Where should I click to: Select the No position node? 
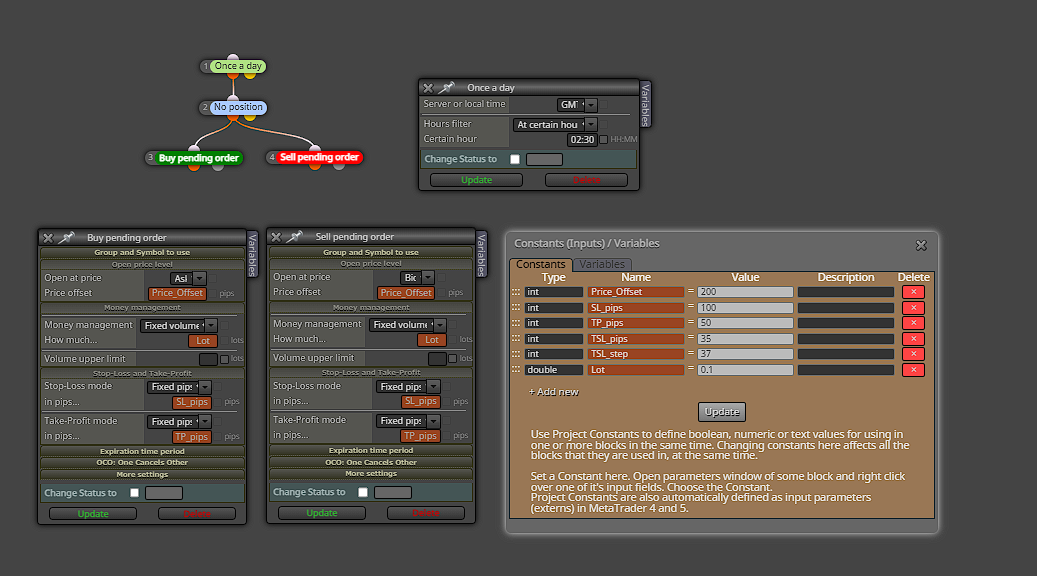238,107
